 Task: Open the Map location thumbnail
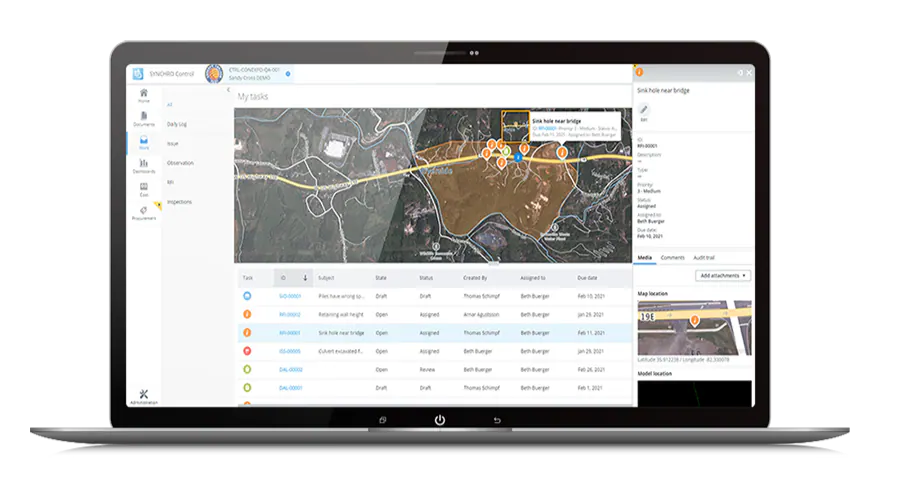695,328
